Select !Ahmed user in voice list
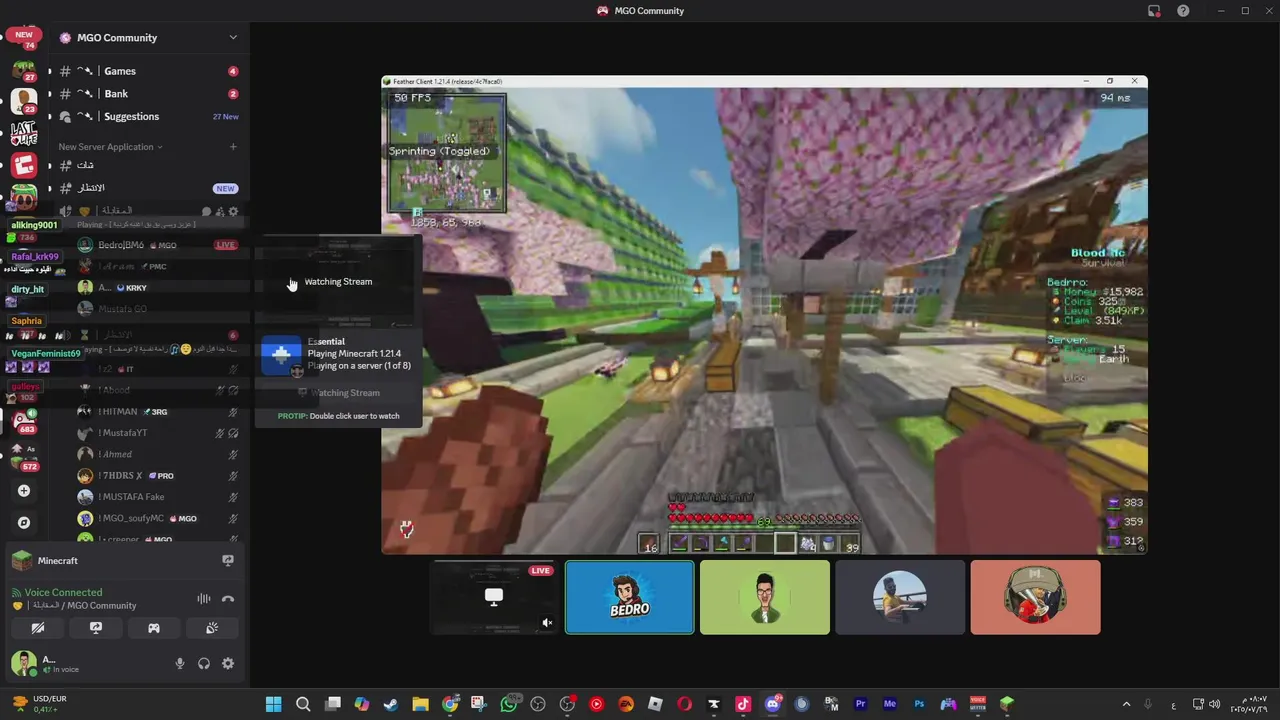Screen dimensions: 1280x720 pos(158,454)
